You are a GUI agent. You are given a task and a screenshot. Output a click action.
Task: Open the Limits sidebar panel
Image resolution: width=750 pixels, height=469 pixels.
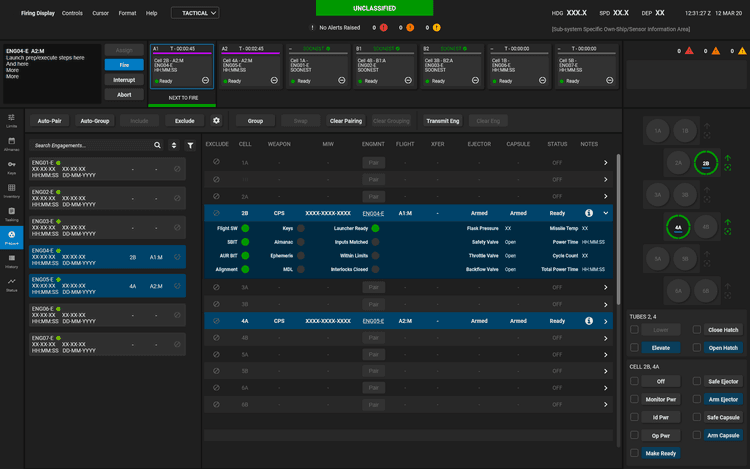11,120
